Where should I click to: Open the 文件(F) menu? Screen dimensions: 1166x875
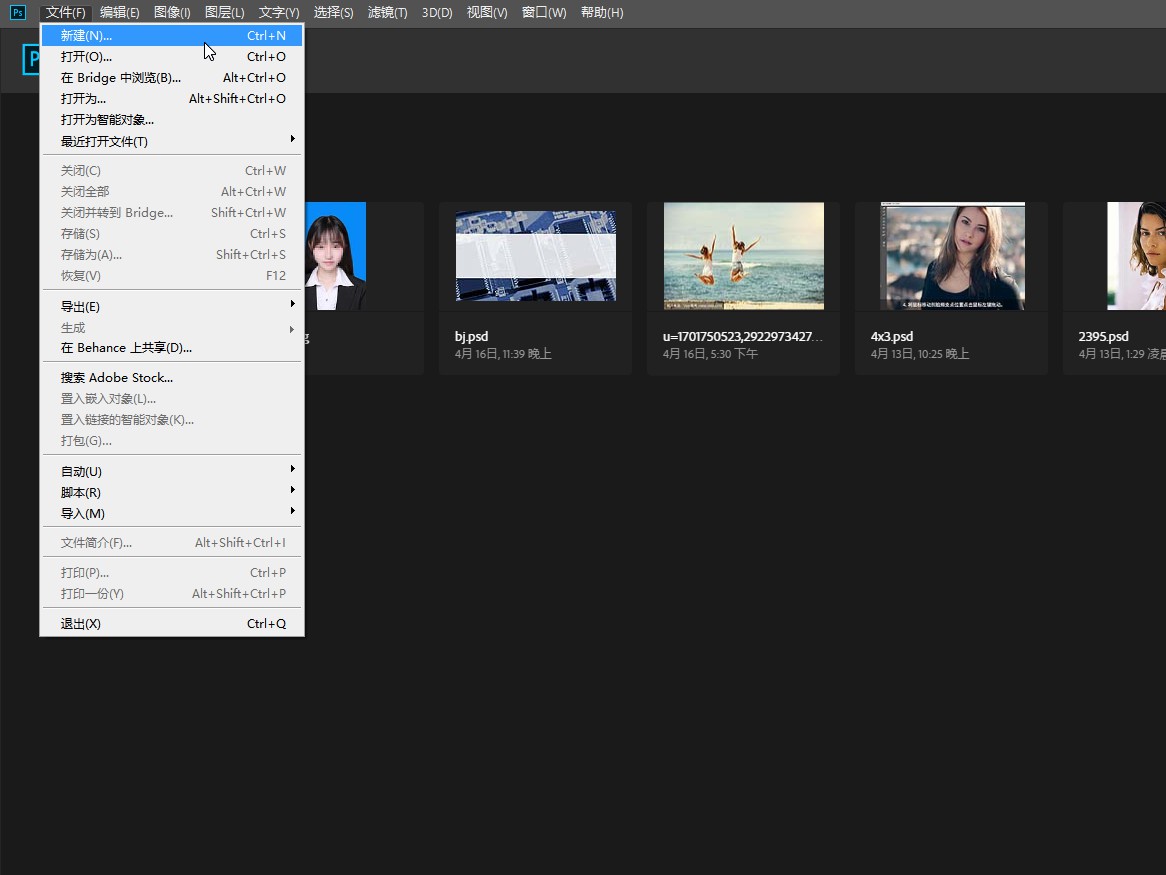click(x=65, y=13)
